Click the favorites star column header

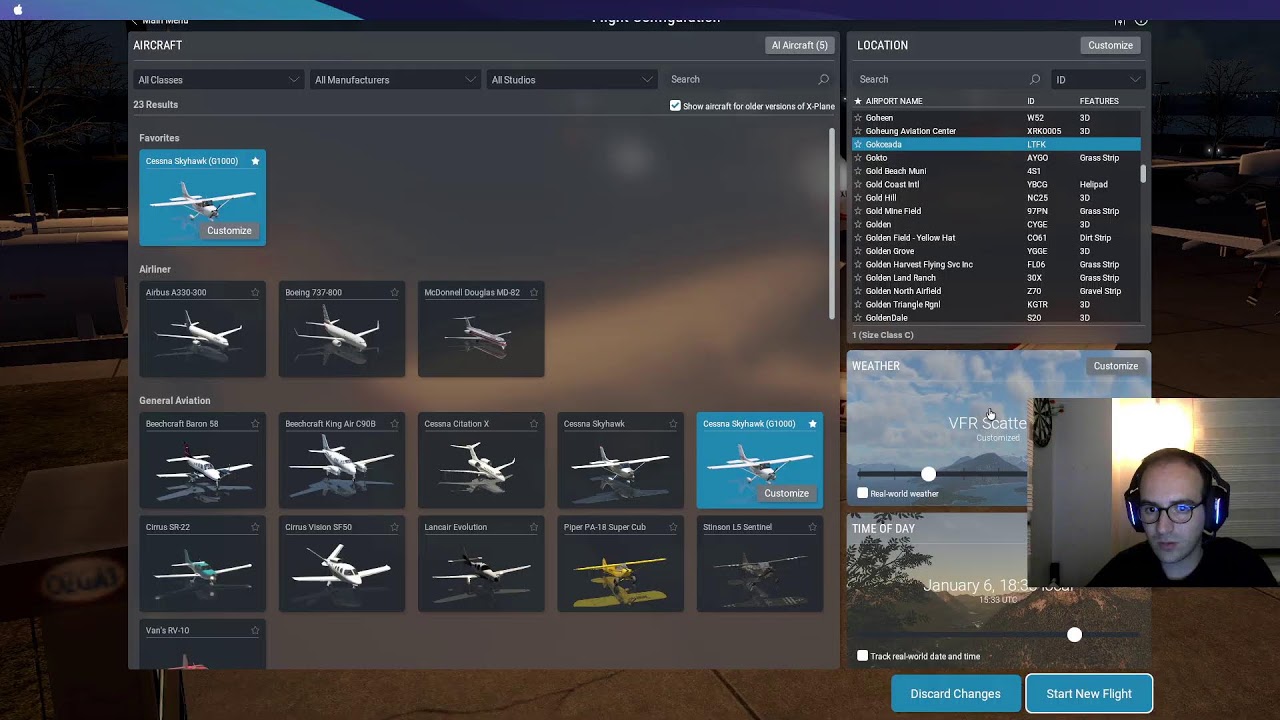857,101
